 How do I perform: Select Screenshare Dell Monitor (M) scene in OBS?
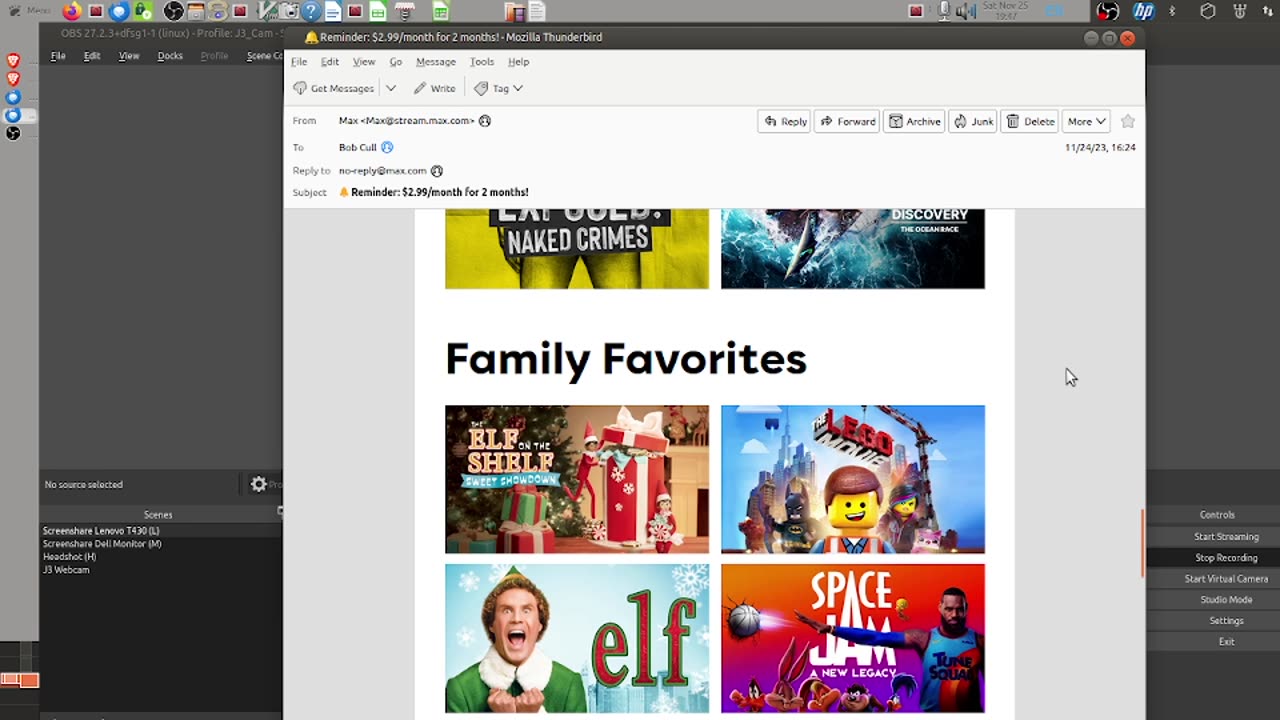160,544
